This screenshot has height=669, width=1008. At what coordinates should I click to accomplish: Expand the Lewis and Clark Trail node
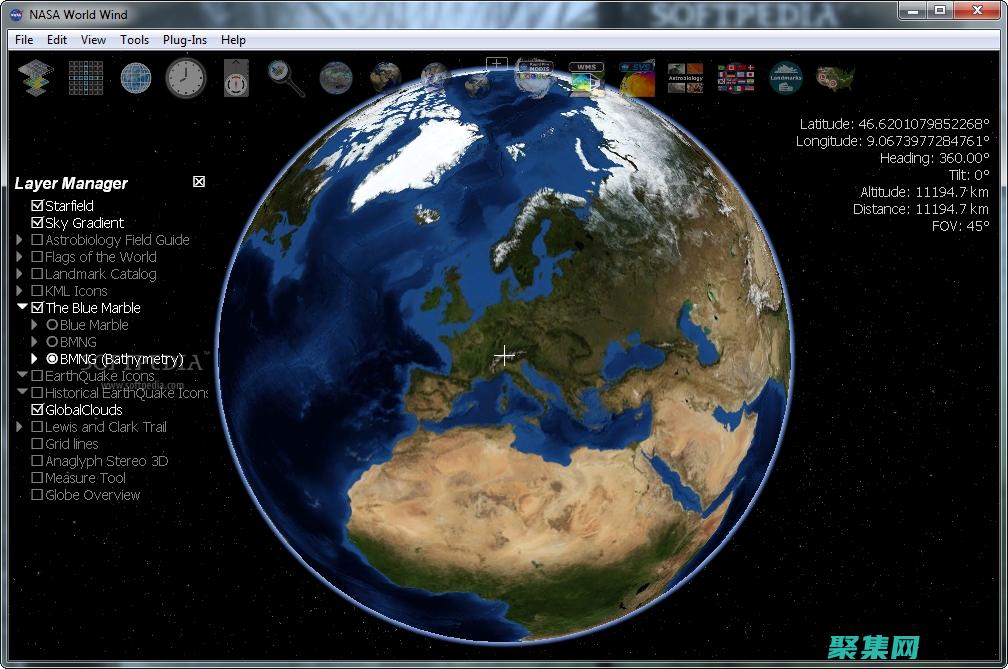click(x=20, y=427)
